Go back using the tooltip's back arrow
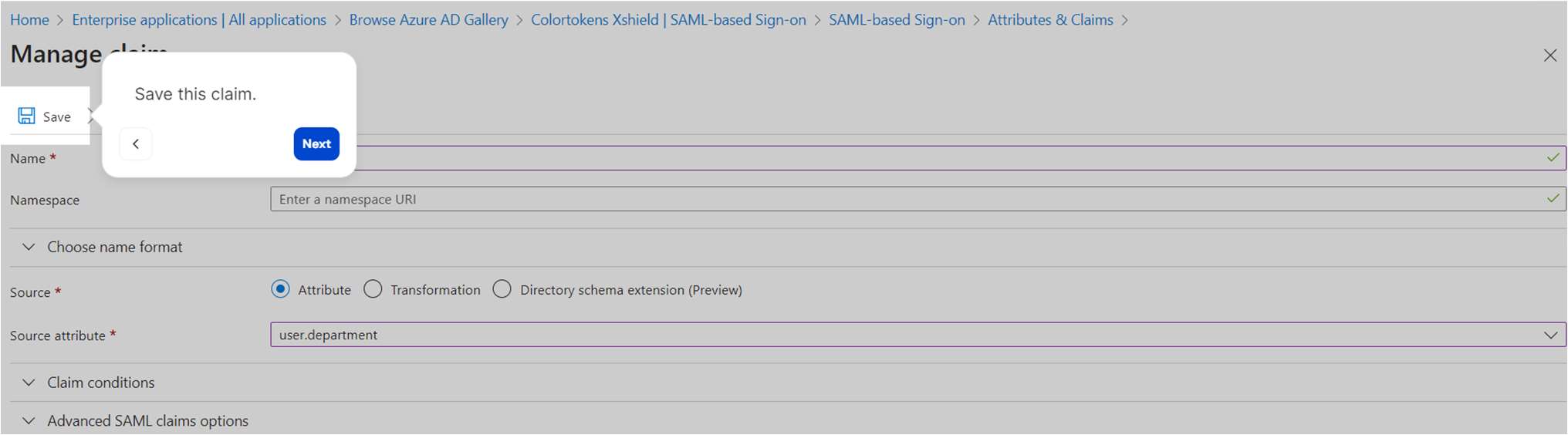The height and width of the screenshot is (435, 1568). click(x=136, y=144)
